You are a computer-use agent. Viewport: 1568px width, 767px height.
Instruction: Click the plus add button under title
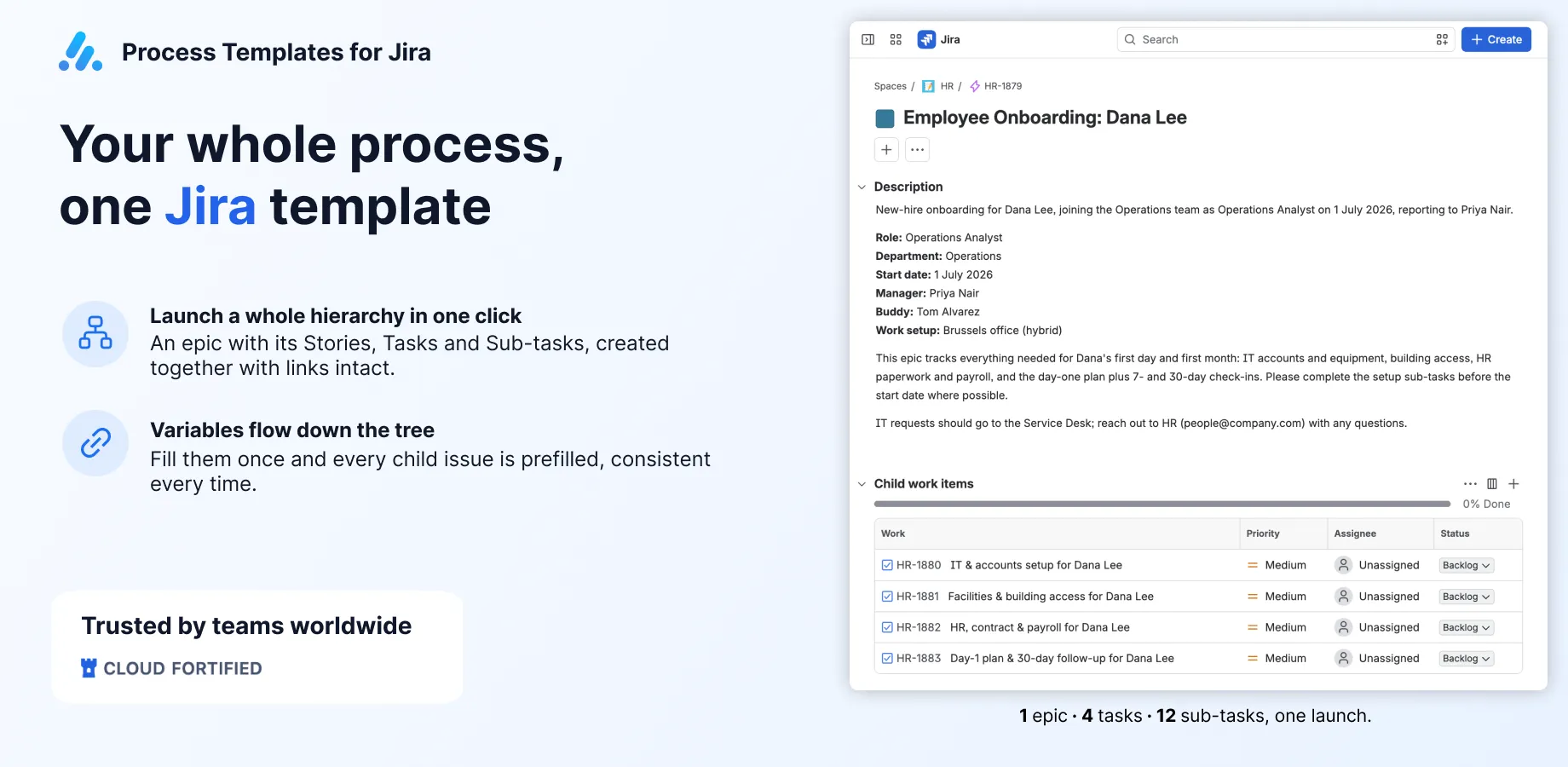886,150
